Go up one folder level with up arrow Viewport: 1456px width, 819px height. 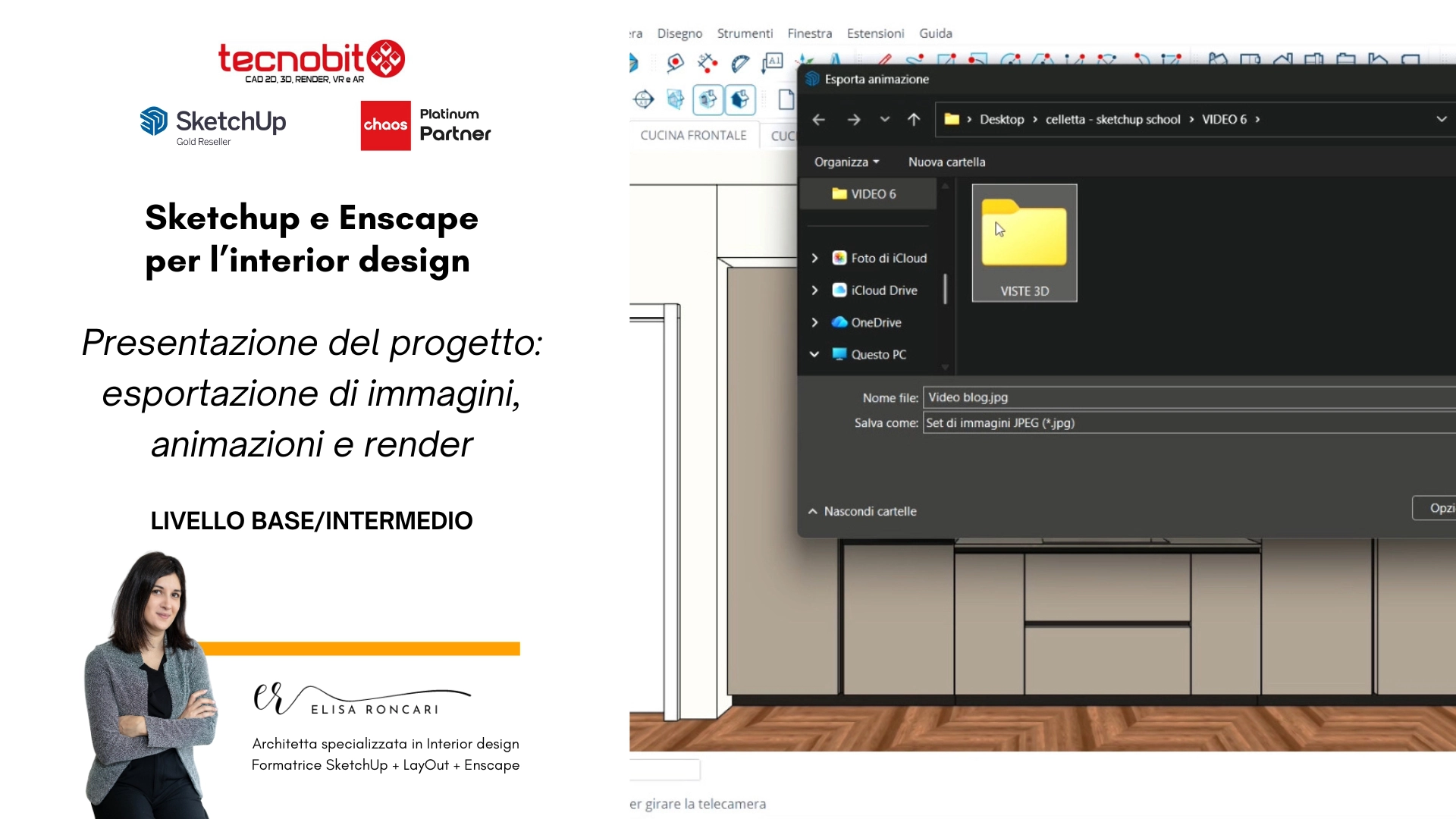[914, 119]
